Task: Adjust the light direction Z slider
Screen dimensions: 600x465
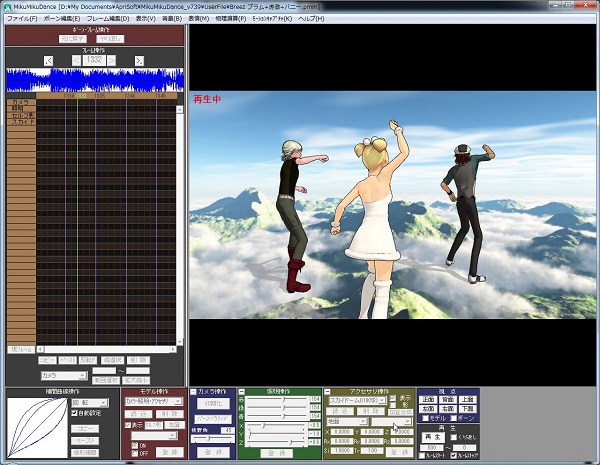Action: 277,442
